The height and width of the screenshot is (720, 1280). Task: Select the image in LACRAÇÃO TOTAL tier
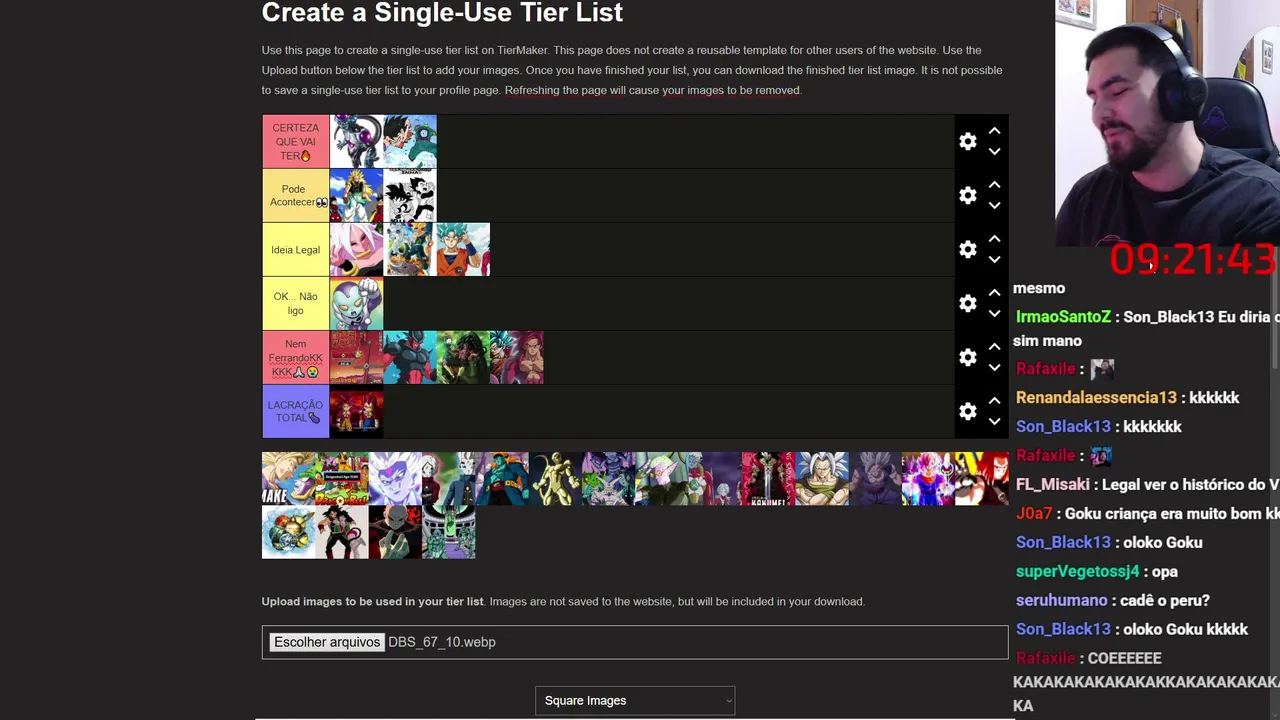point(356,412)
